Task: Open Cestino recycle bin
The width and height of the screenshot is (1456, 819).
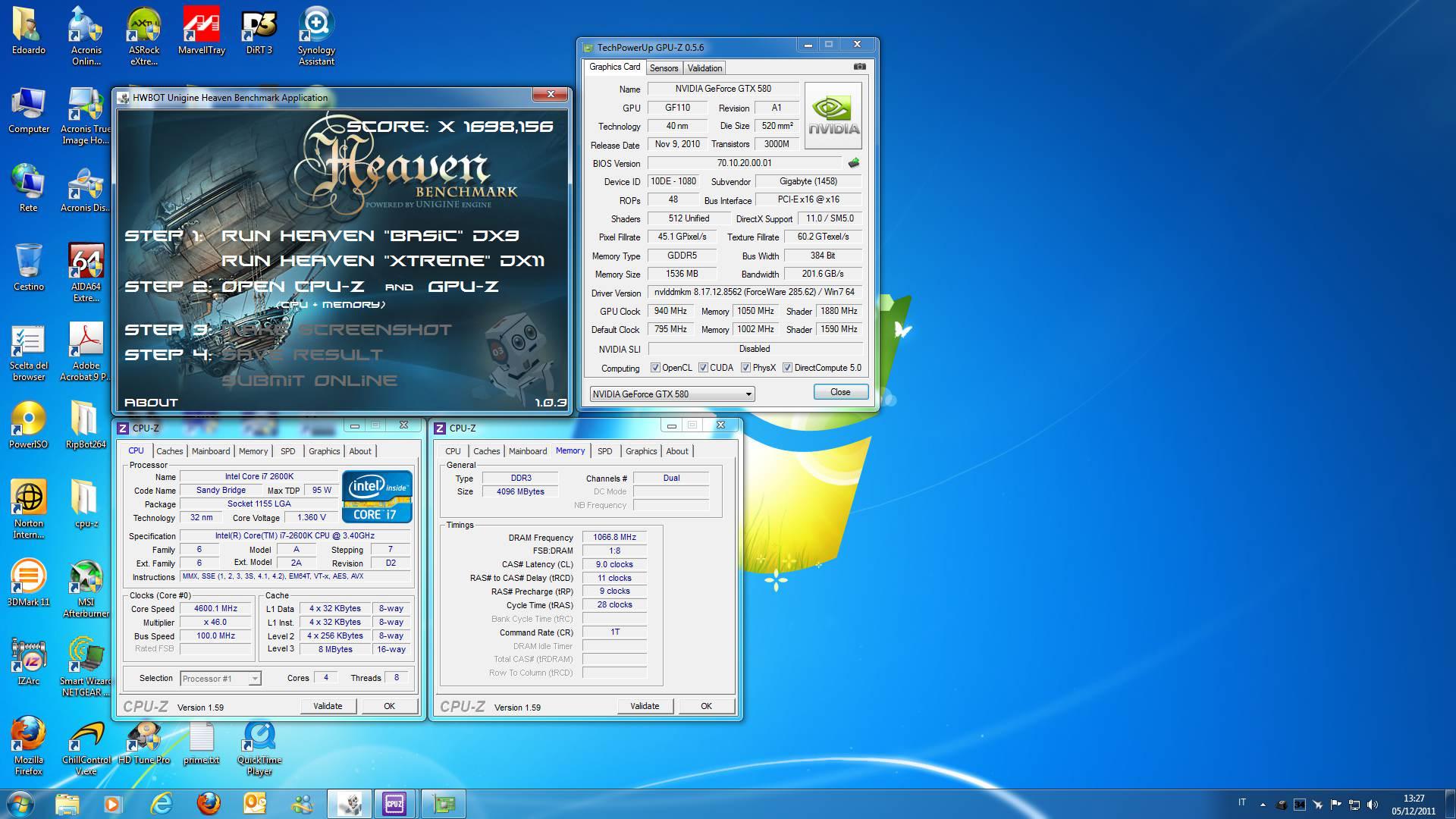Action: point(28,267)
